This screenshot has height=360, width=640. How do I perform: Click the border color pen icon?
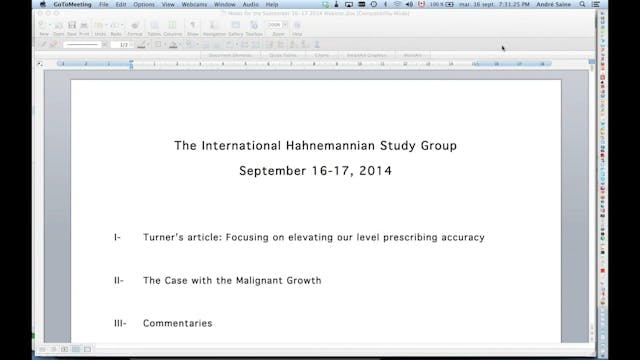(141, 44)
